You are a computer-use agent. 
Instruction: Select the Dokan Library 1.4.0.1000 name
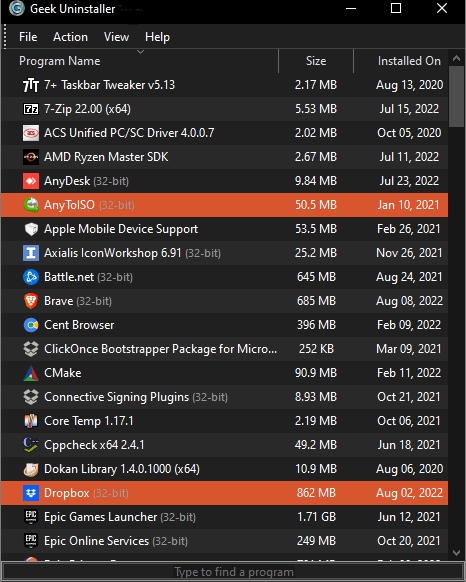click(x=122, y=469)
